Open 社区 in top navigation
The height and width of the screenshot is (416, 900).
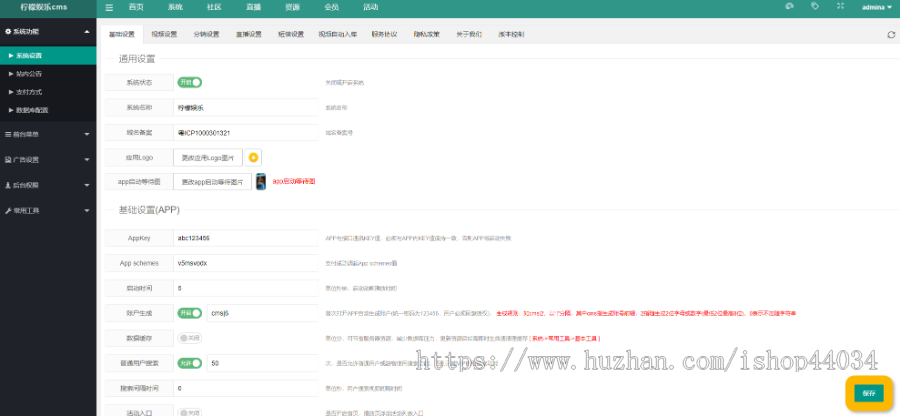click(214, 7)
